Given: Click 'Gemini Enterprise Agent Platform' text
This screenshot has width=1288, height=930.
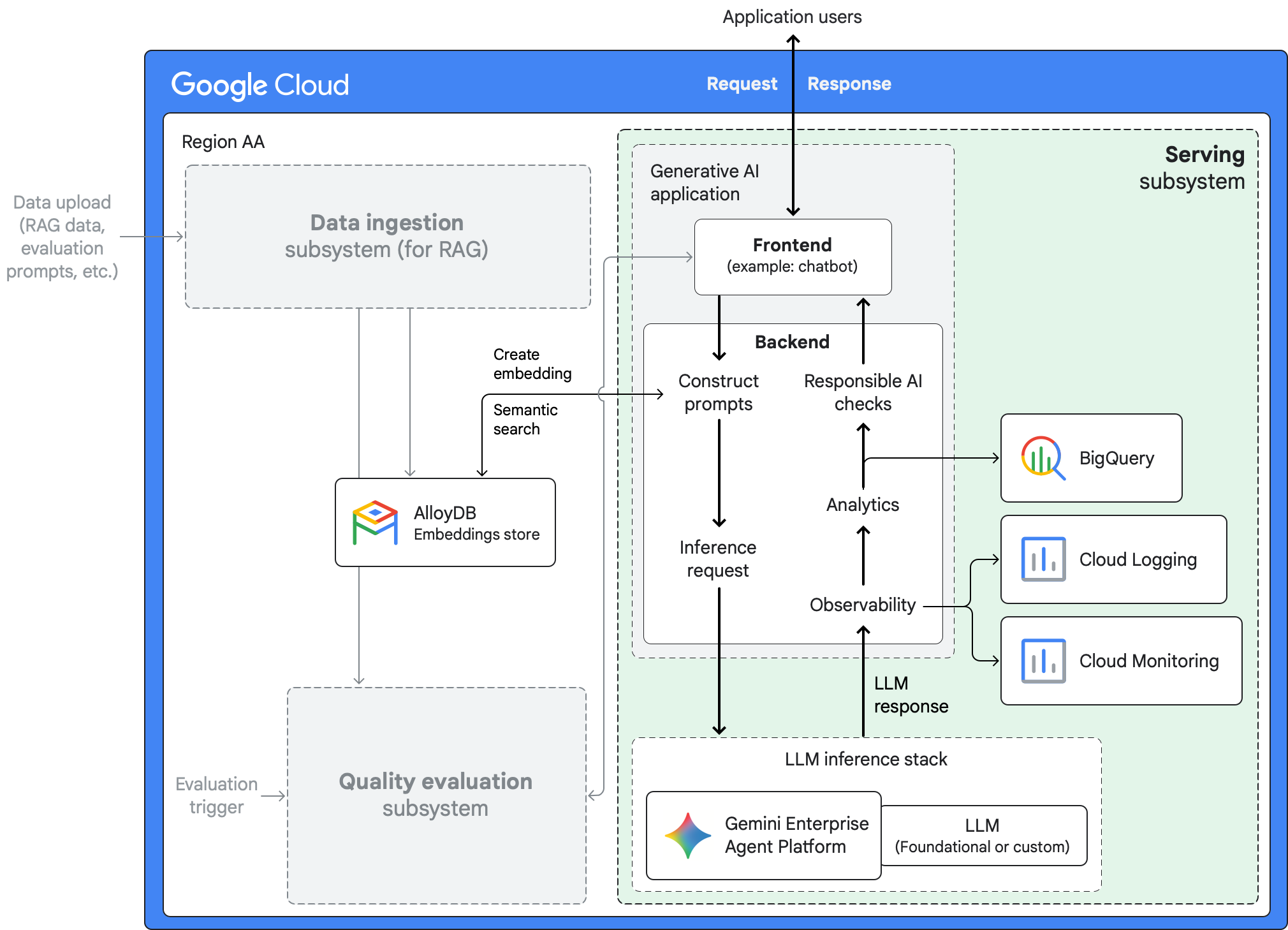Looking at the screenshot, I should [x=796, y=835].
